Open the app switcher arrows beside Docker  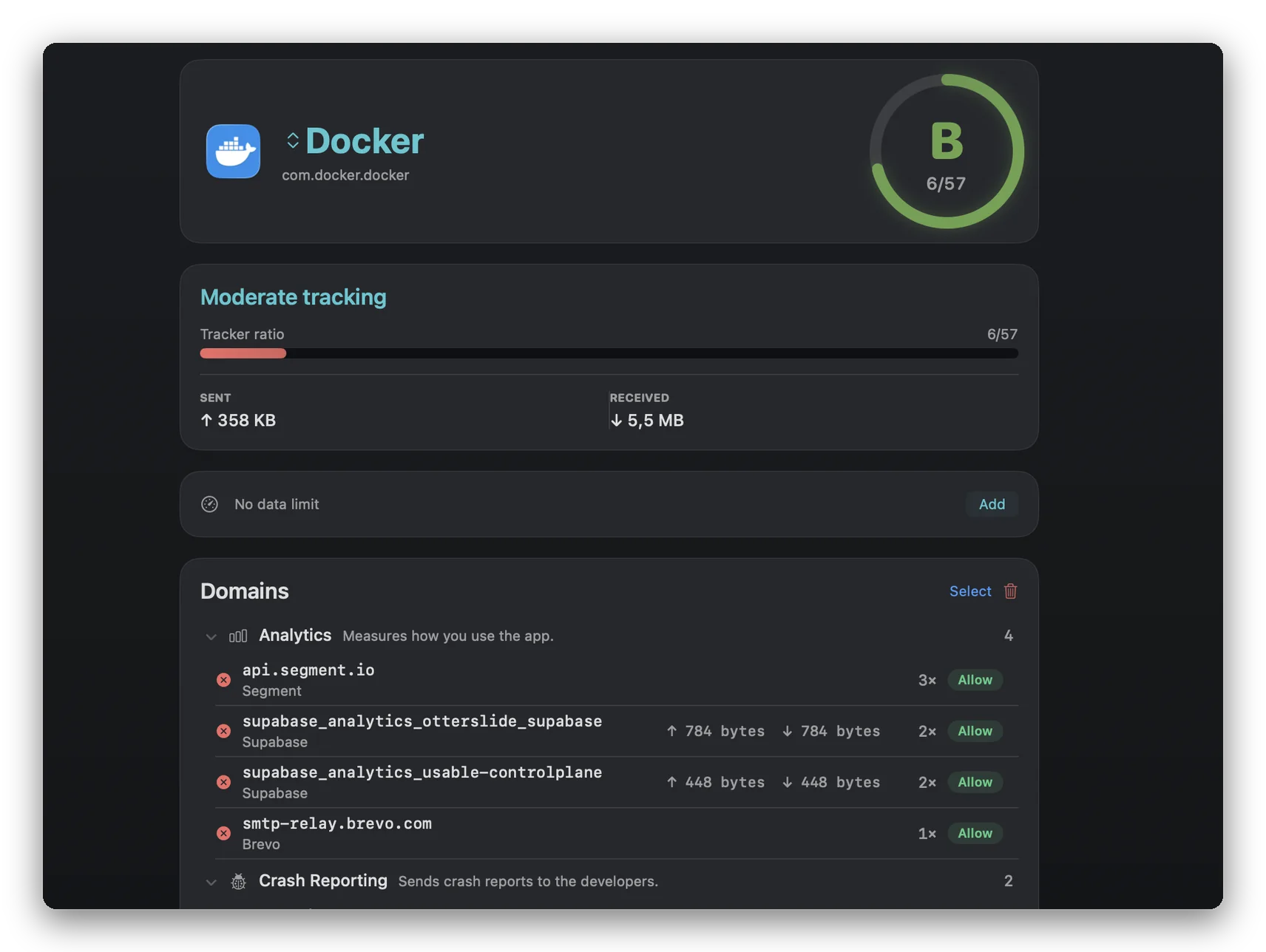click(x=293, y=140)
